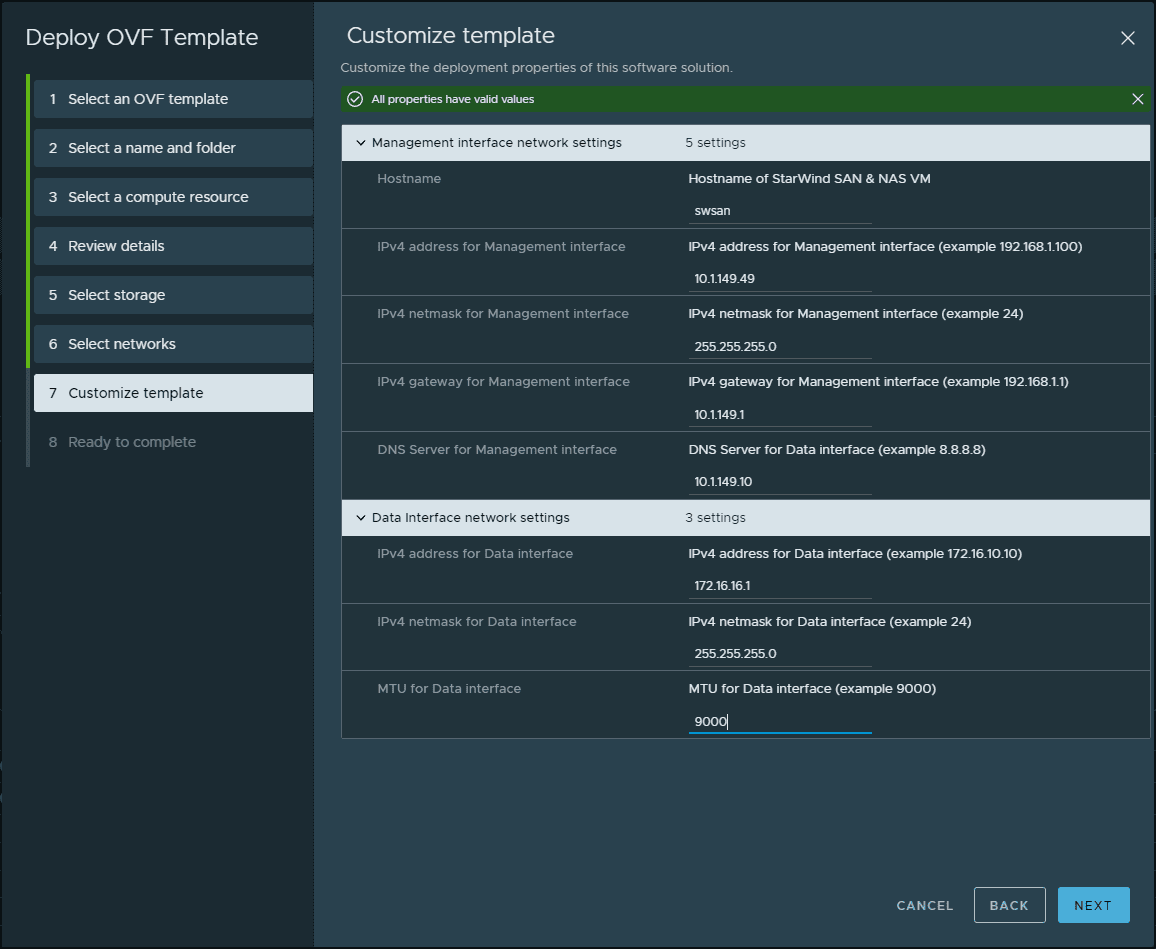The height and width of the screenshot is (949, 1156).
Task: Dismiss the valid properties green banner
Action: click(1137, 99)
